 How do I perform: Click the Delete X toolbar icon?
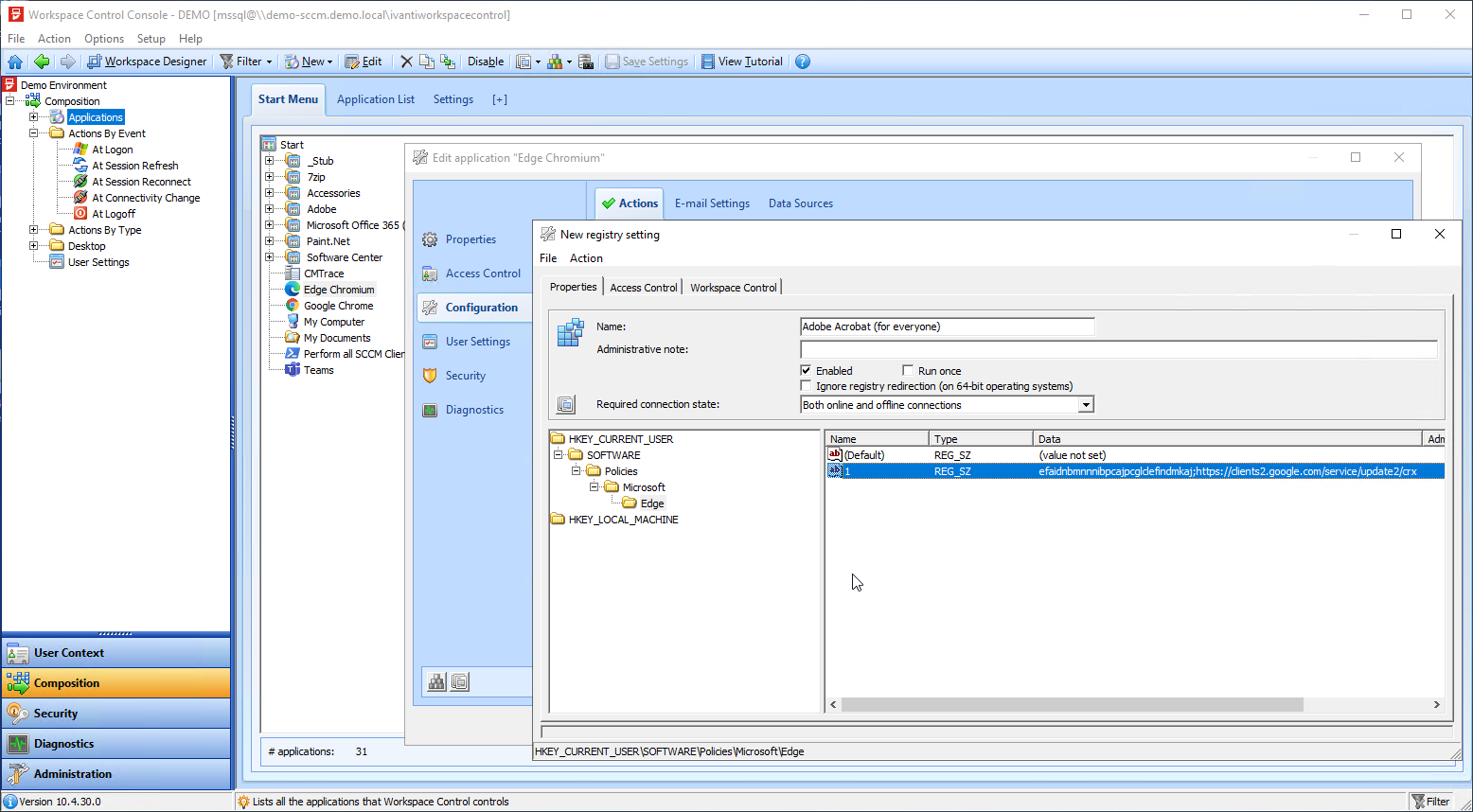click(406, 62)
